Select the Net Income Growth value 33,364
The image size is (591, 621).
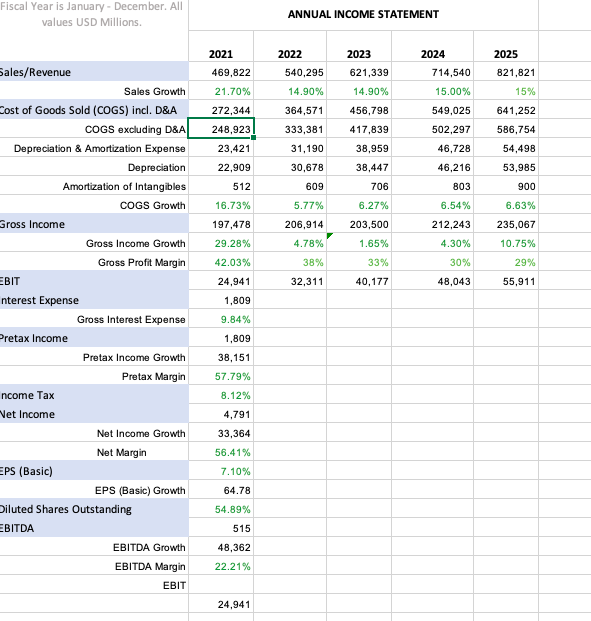point(221,433)
